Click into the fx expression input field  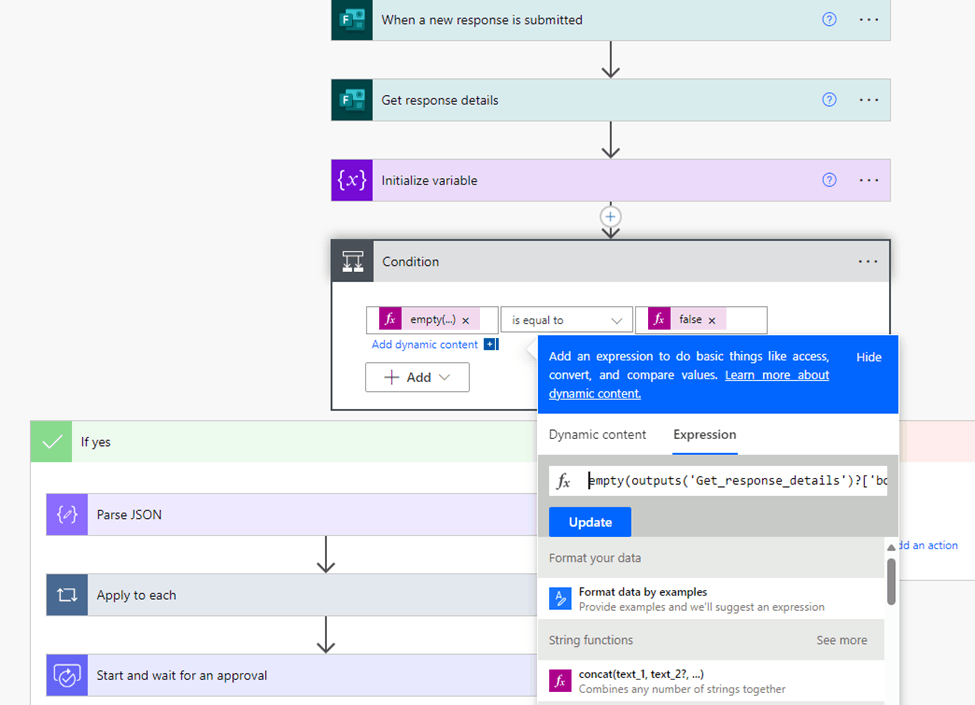point(736,481)
